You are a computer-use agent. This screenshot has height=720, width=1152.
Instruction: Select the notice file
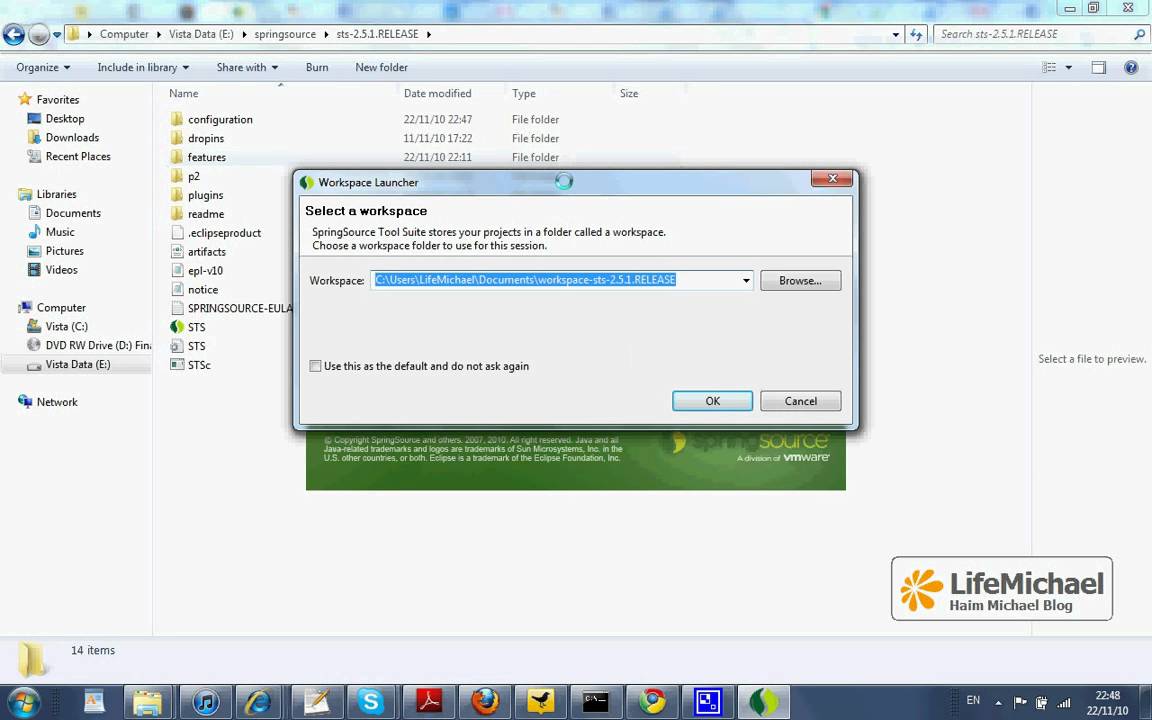[202, 289]
